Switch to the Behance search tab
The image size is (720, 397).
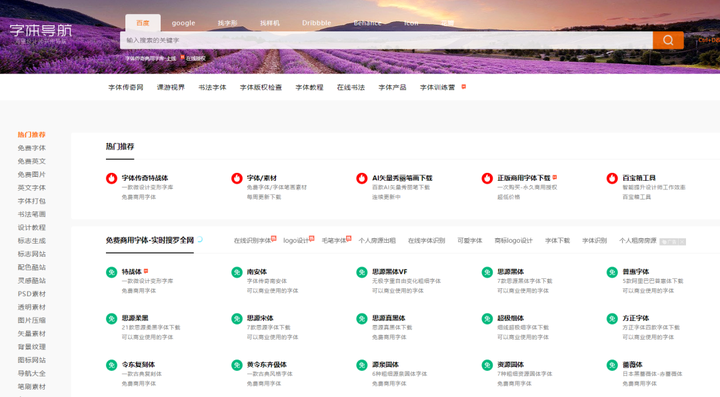[367, 23]
